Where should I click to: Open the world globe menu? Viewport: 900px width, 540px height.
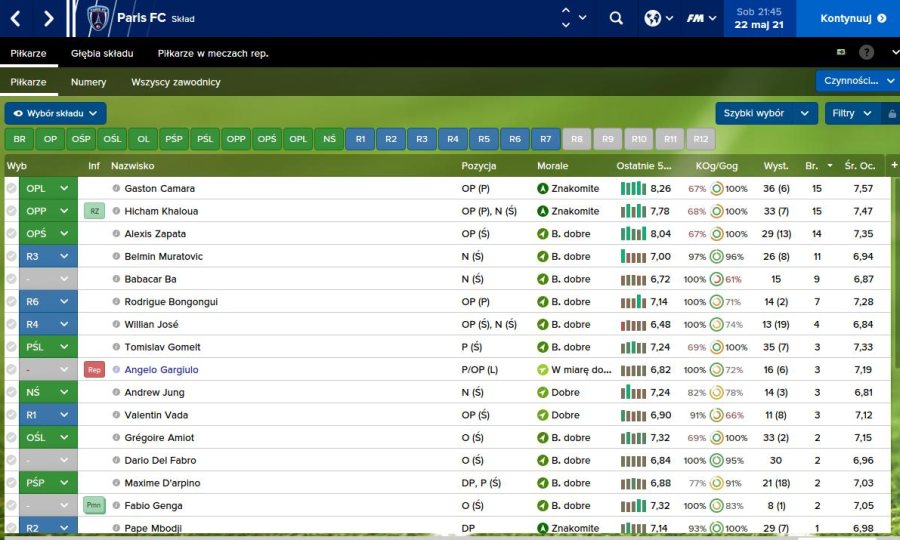click(x=653, y=18)
